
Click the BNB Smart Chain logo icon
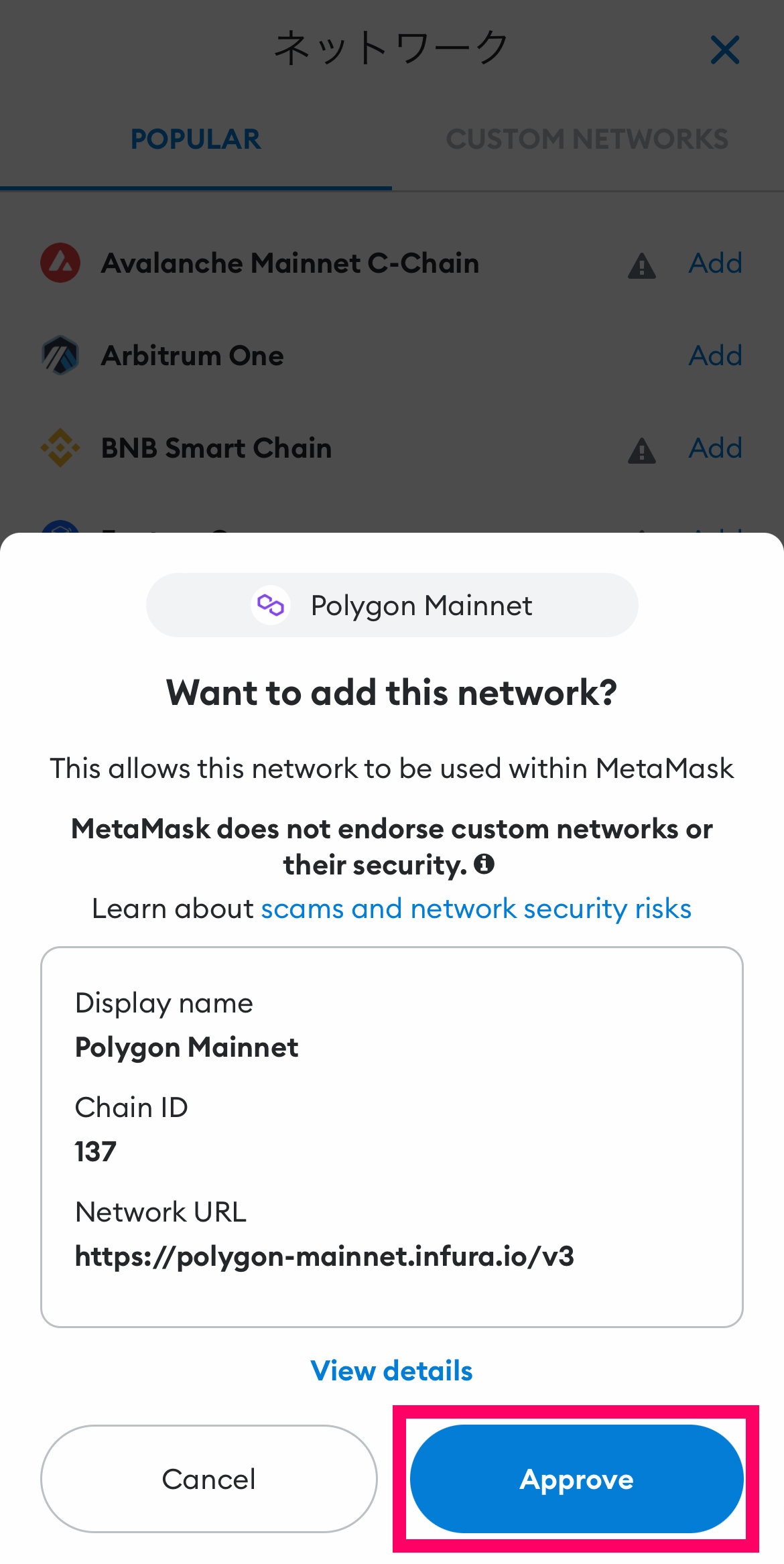point(60,448)
